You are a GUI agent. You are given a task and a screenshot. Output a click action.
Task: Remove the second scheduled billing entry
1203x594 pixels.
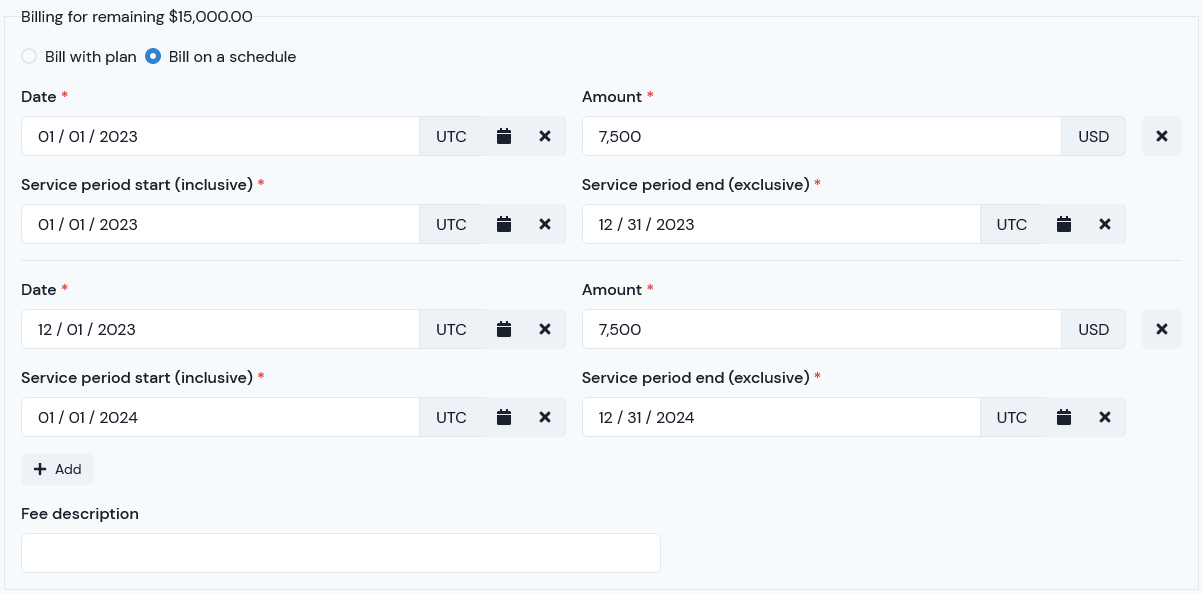point(1162,329)
